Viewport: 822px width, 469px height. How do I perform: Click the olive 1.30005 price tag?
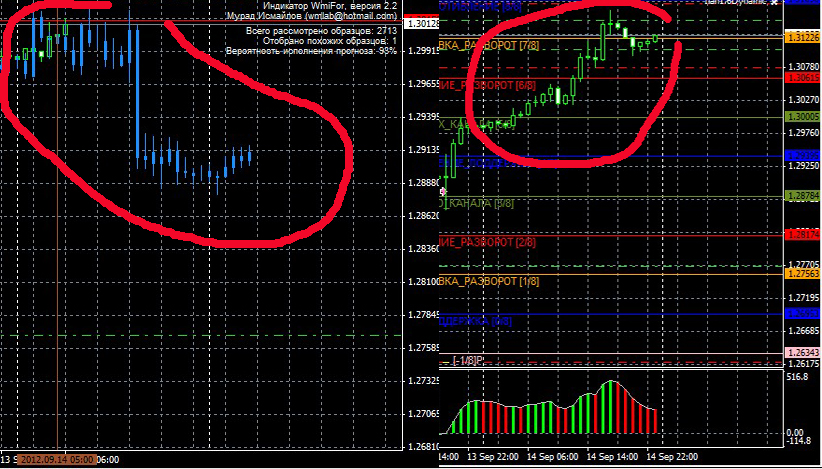point(803,117)
